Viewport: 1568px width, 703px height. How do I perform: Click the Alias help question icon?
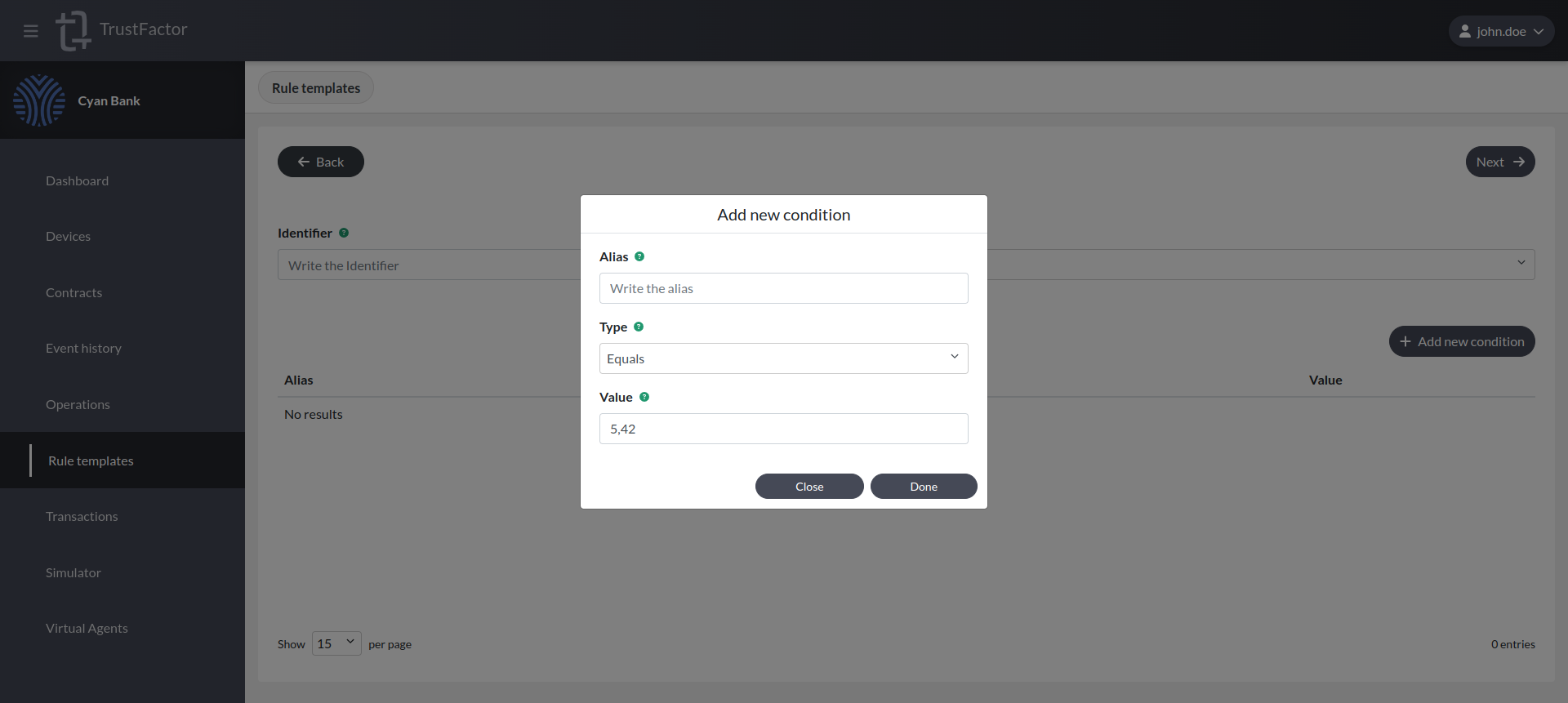click(639, 256)
